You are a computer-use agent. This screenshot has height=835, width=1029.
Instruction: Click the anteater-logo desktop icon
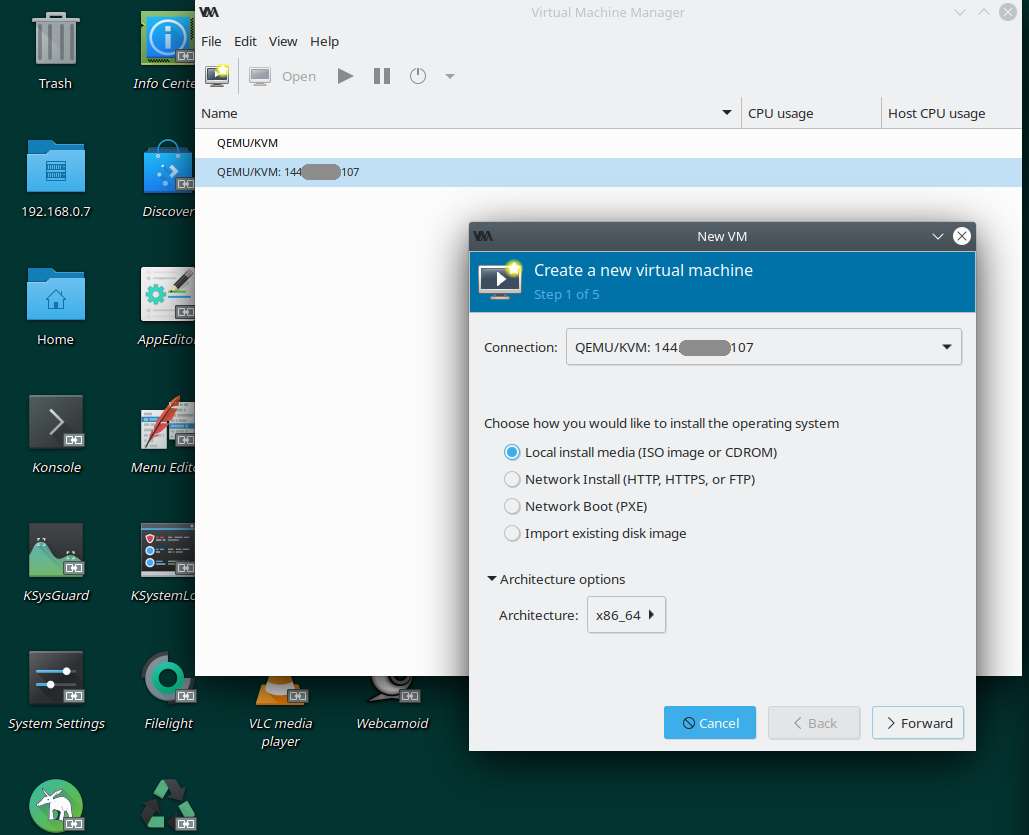(x=56, y=806)
